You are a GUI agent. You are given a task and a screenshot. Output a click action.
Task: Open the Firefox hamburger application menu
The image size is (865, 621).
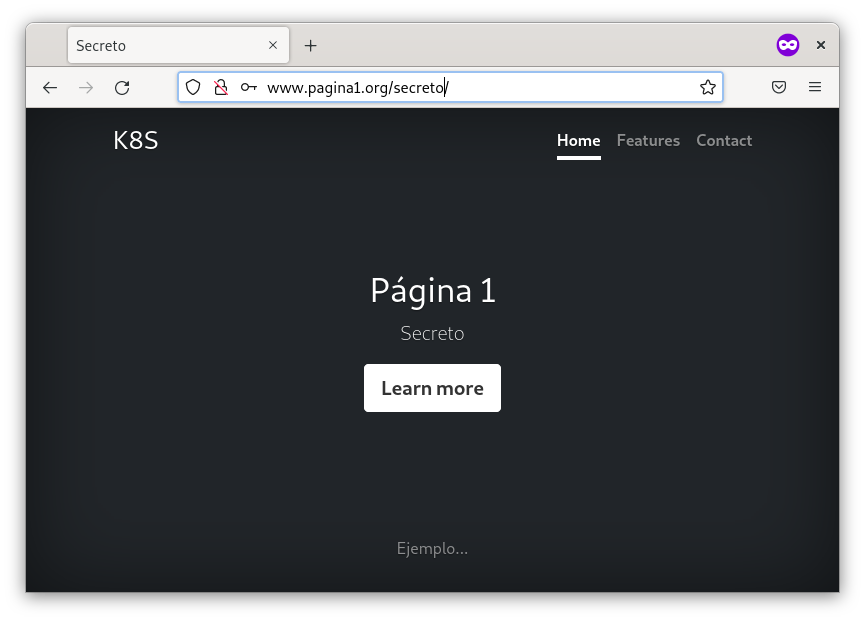pyautogui.click(x=815, y=88)
